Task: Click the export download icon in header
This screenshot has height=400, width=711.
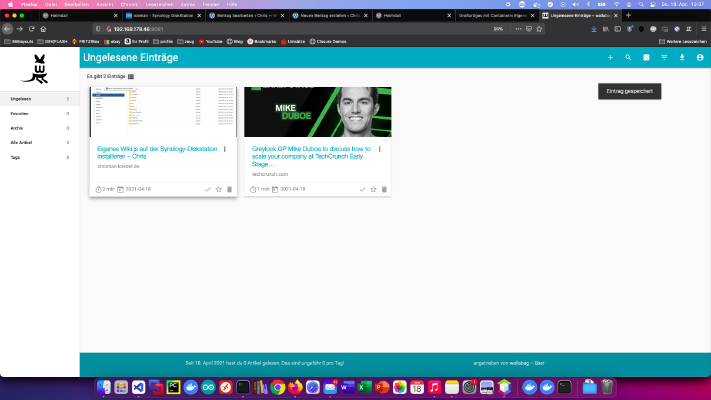Action: point(682,58)
